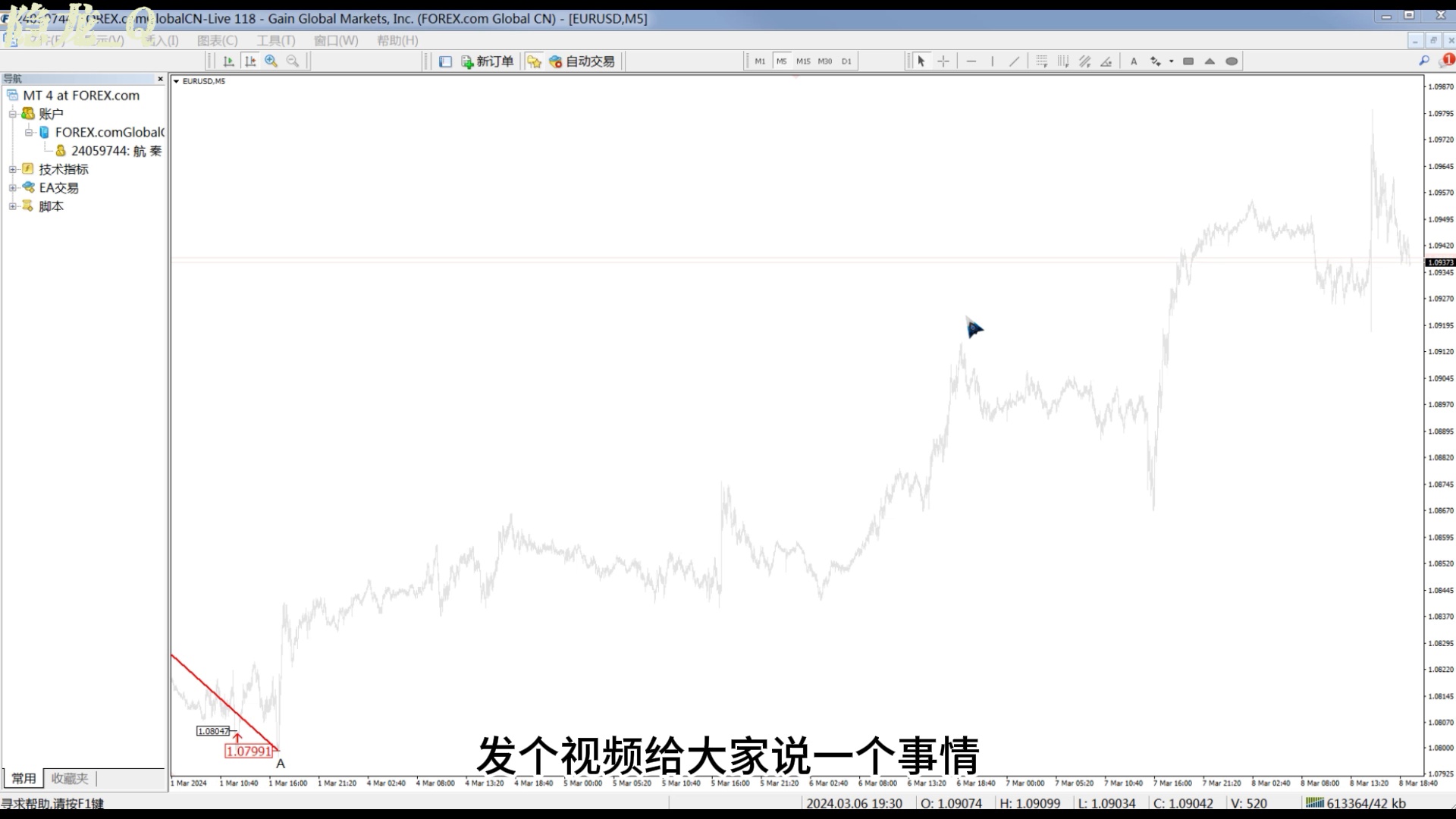Click the red 1.07991 price label
Viewport: 1456px width, 819px height.
(248, 751)
